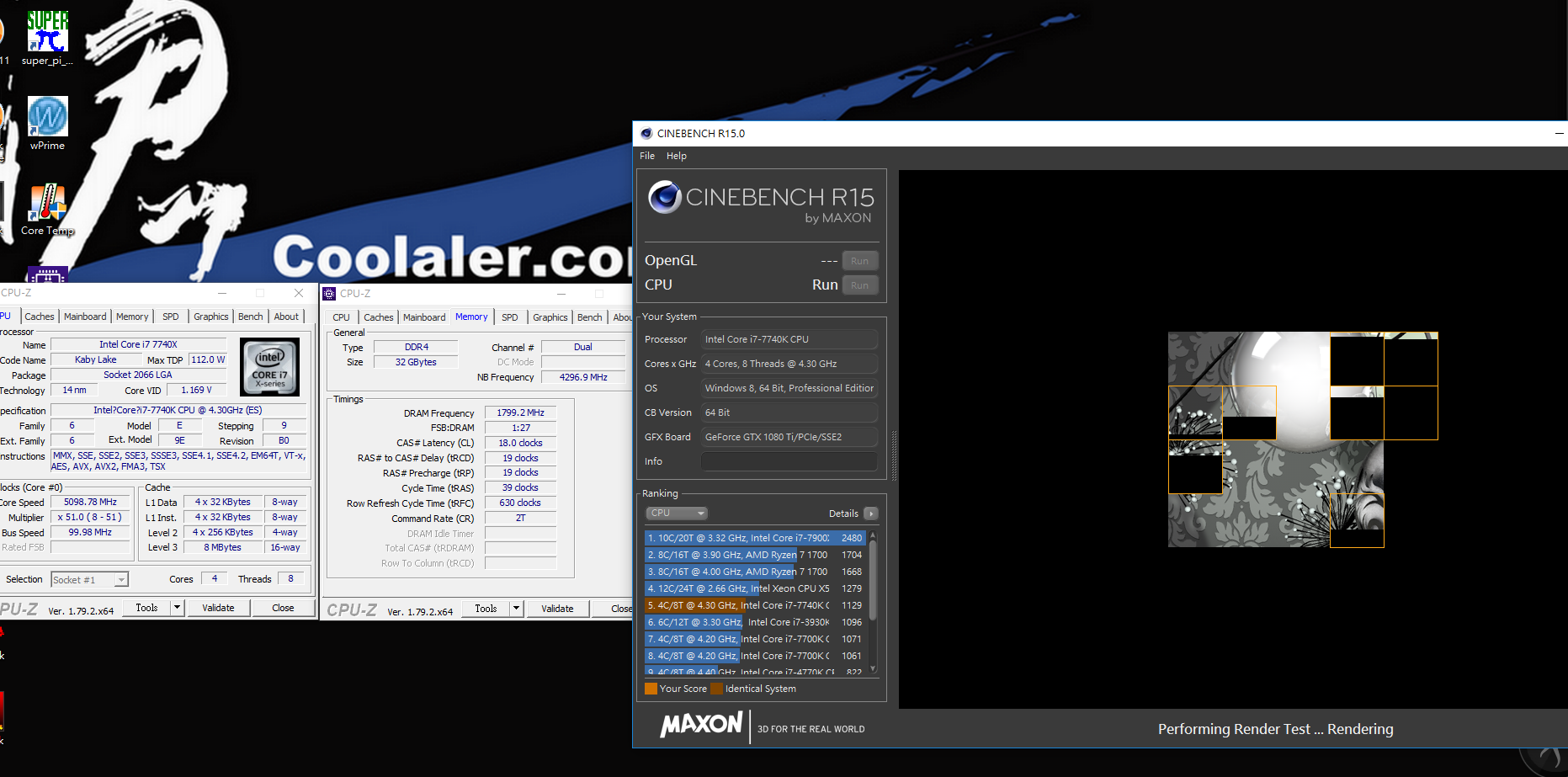Open Graphics tab in left CPU-Z
The image size is (1568, 777).
coord(210,317)
